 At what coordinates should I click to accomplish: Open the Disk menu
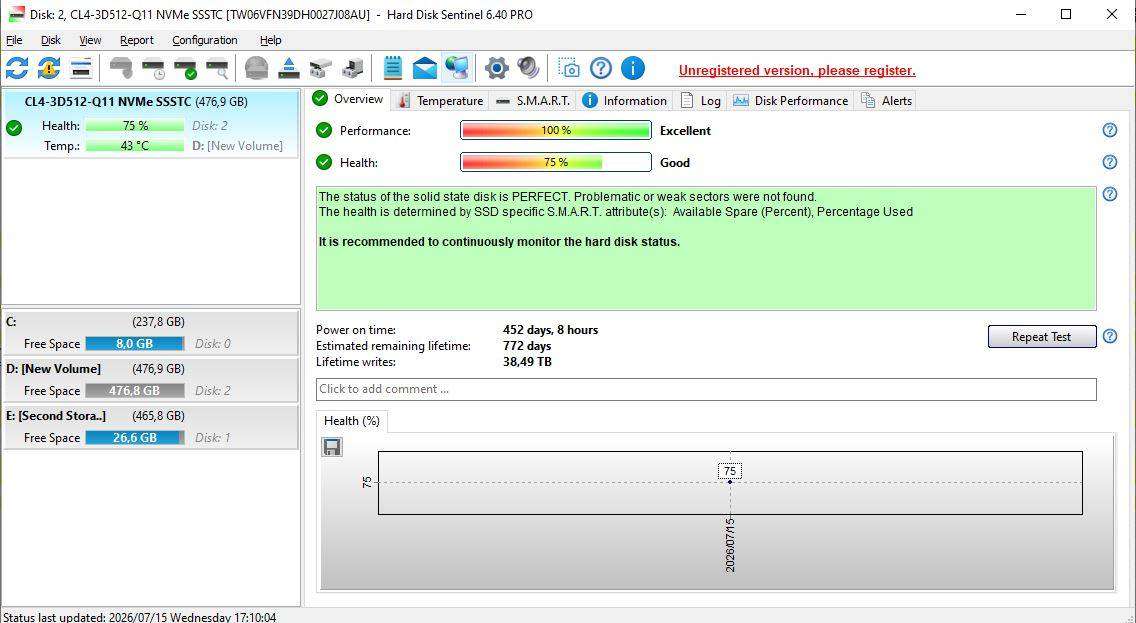click(x=51, y=41)
